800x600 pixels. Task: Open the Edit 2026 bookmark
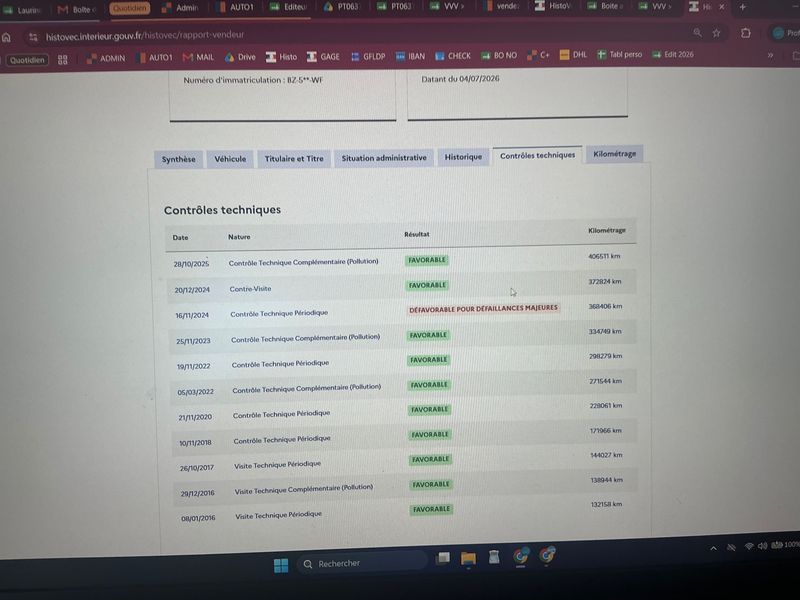[673, 54]
